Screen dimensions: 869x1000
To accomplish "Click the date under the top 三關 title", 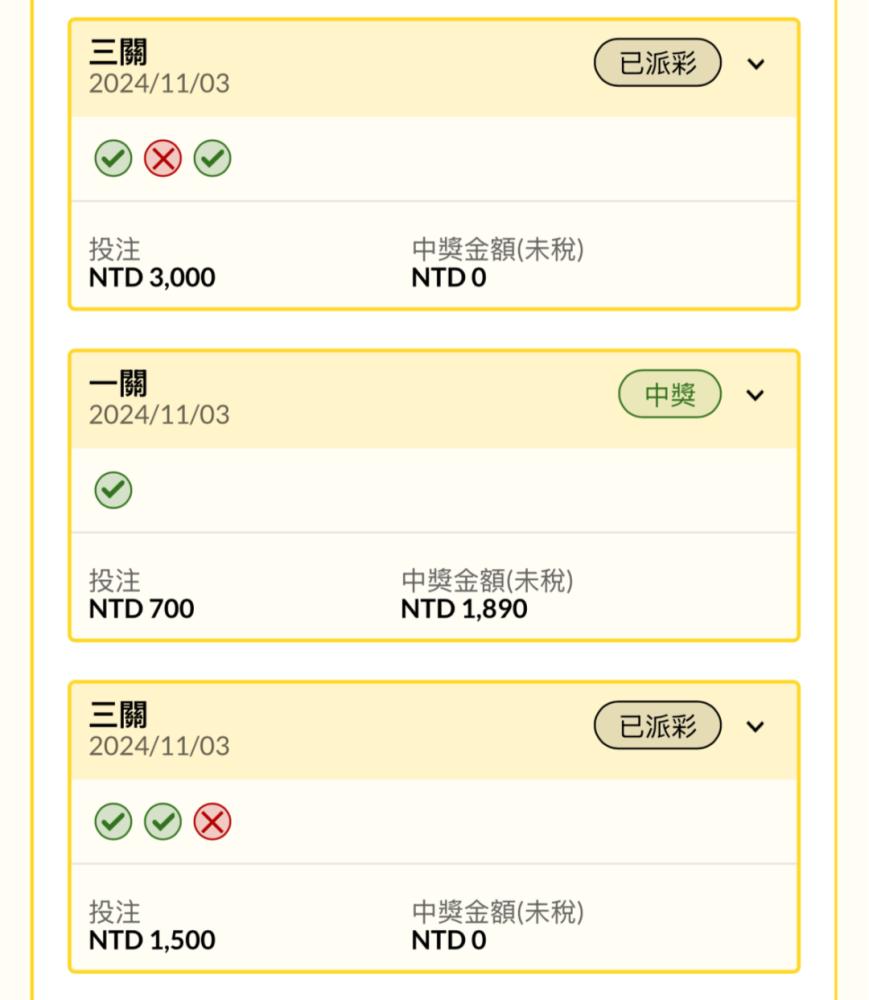I will pyautogui.click(x=159, y=84).
